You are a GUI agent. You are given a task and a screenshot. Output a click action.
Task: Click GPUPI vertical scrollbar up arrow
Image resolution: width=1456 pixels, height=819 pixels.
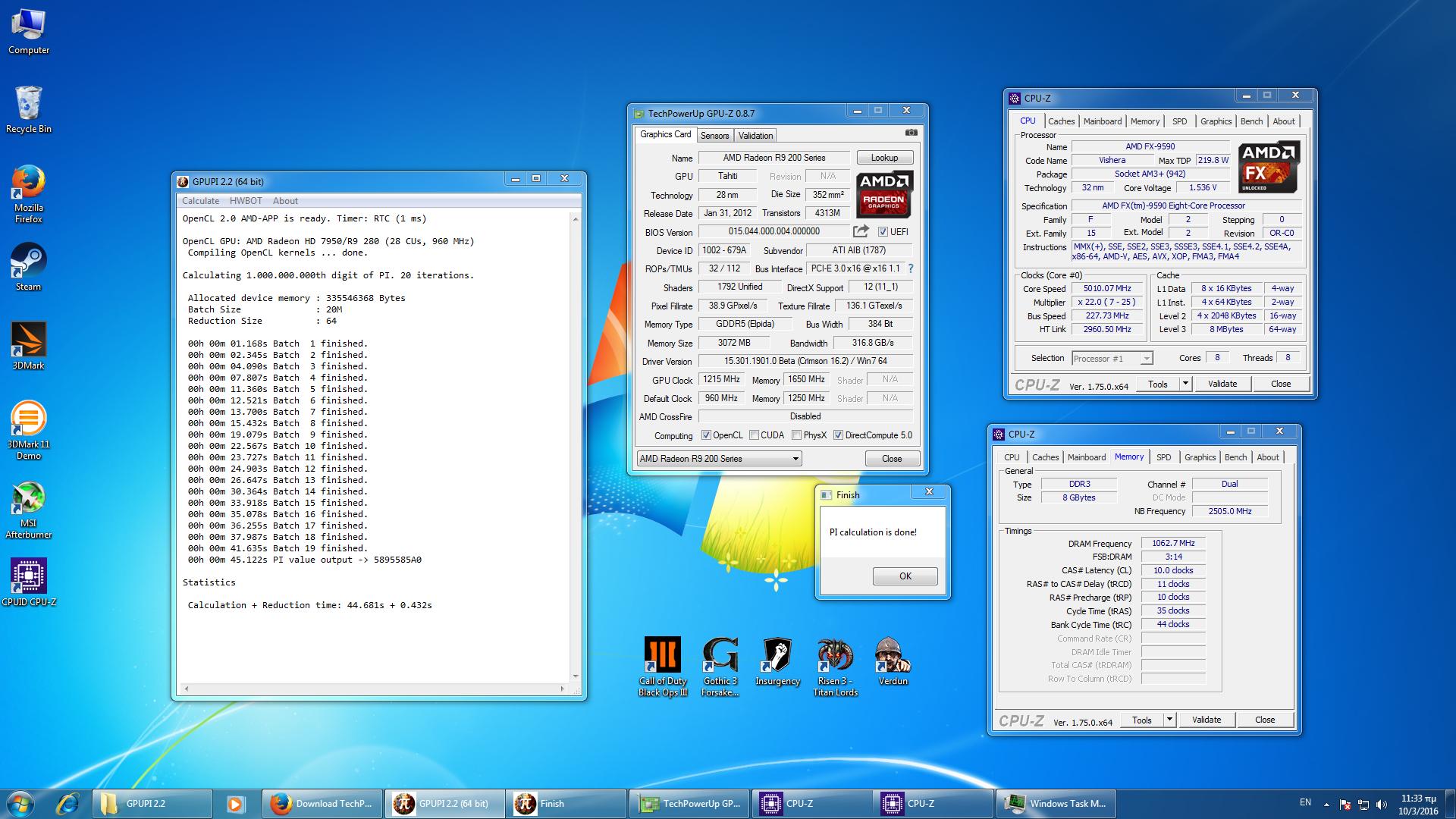pyautogui.click(x=576, y=218)
